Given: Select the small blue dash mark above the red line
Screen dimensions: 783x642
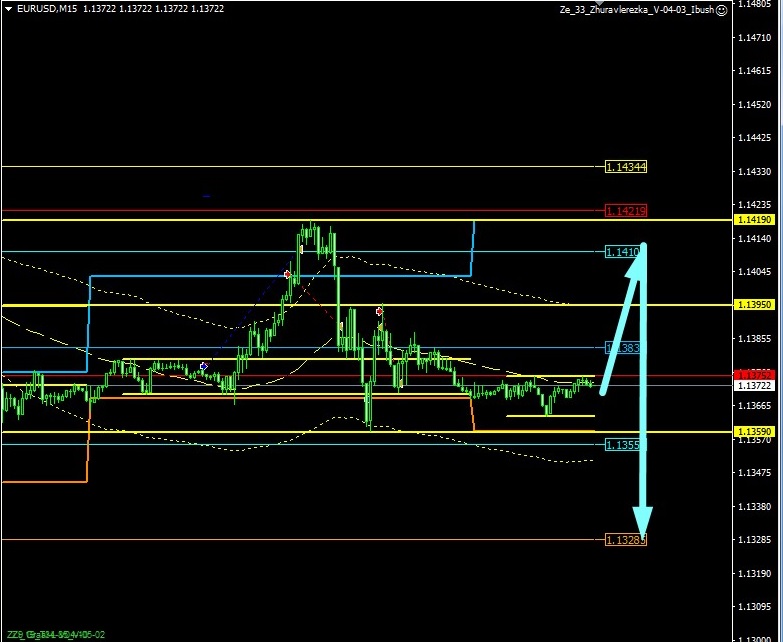Looking at the screenshot, I should coord(206,196).
